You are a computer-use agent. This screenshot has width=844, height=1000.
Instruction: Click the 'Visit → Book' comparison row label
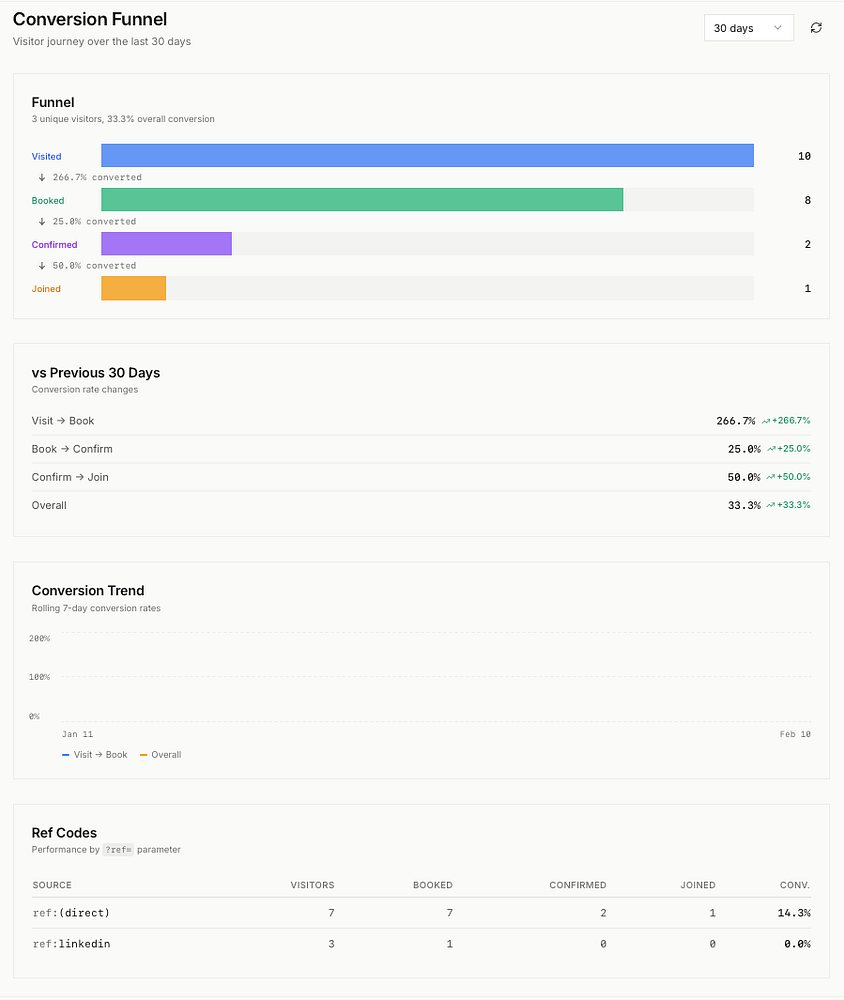click(x=63, y=421)
